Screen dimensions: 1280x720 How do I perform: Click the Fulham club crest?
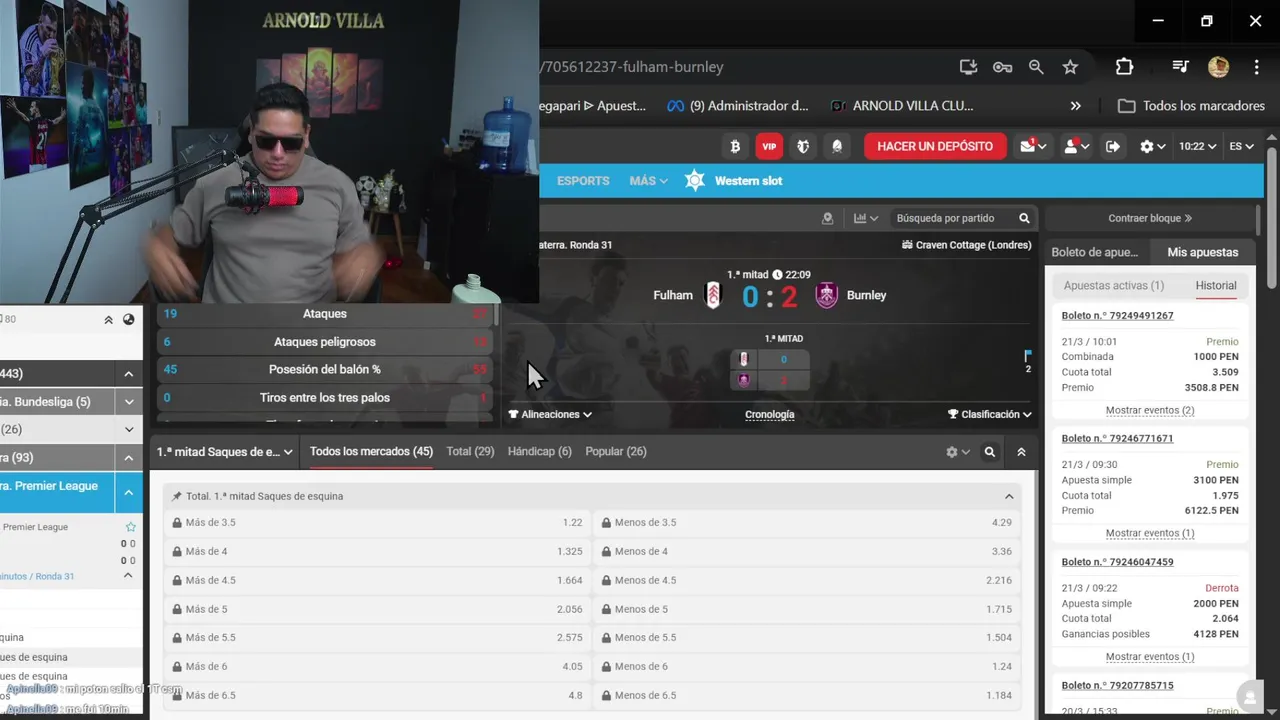(713, 295)
